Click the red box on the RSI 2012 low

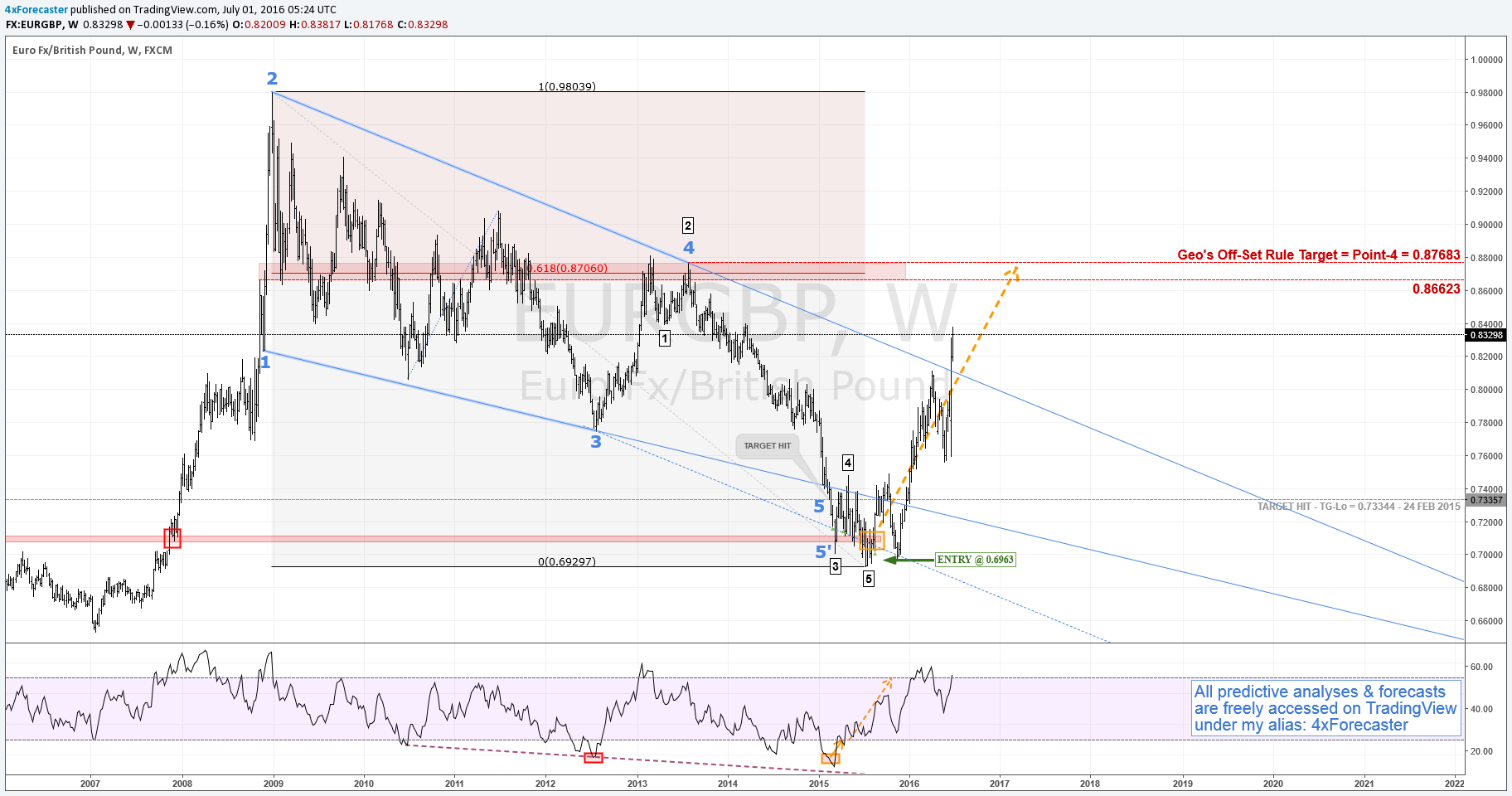tap(594, 757)
